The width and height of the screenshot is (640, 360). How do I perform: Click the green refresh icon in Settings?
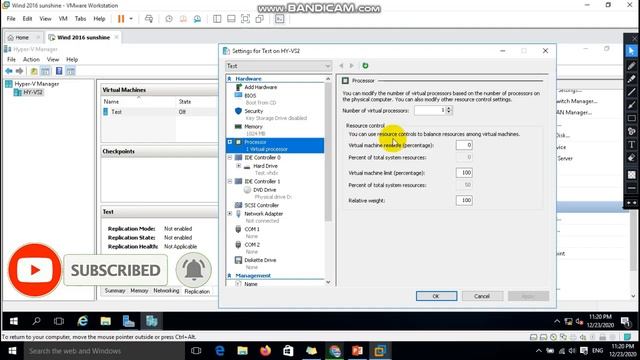tap(365, 66)
